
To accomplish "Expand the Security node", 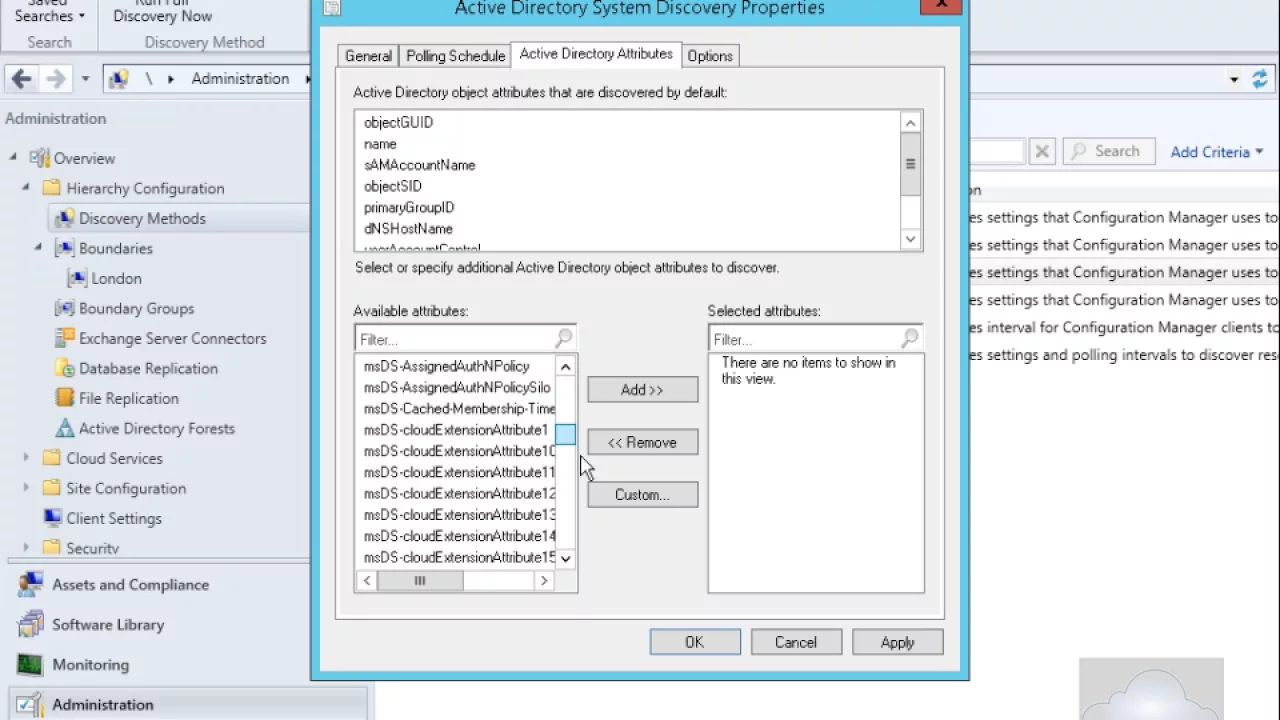I will (x=26, y=547).
